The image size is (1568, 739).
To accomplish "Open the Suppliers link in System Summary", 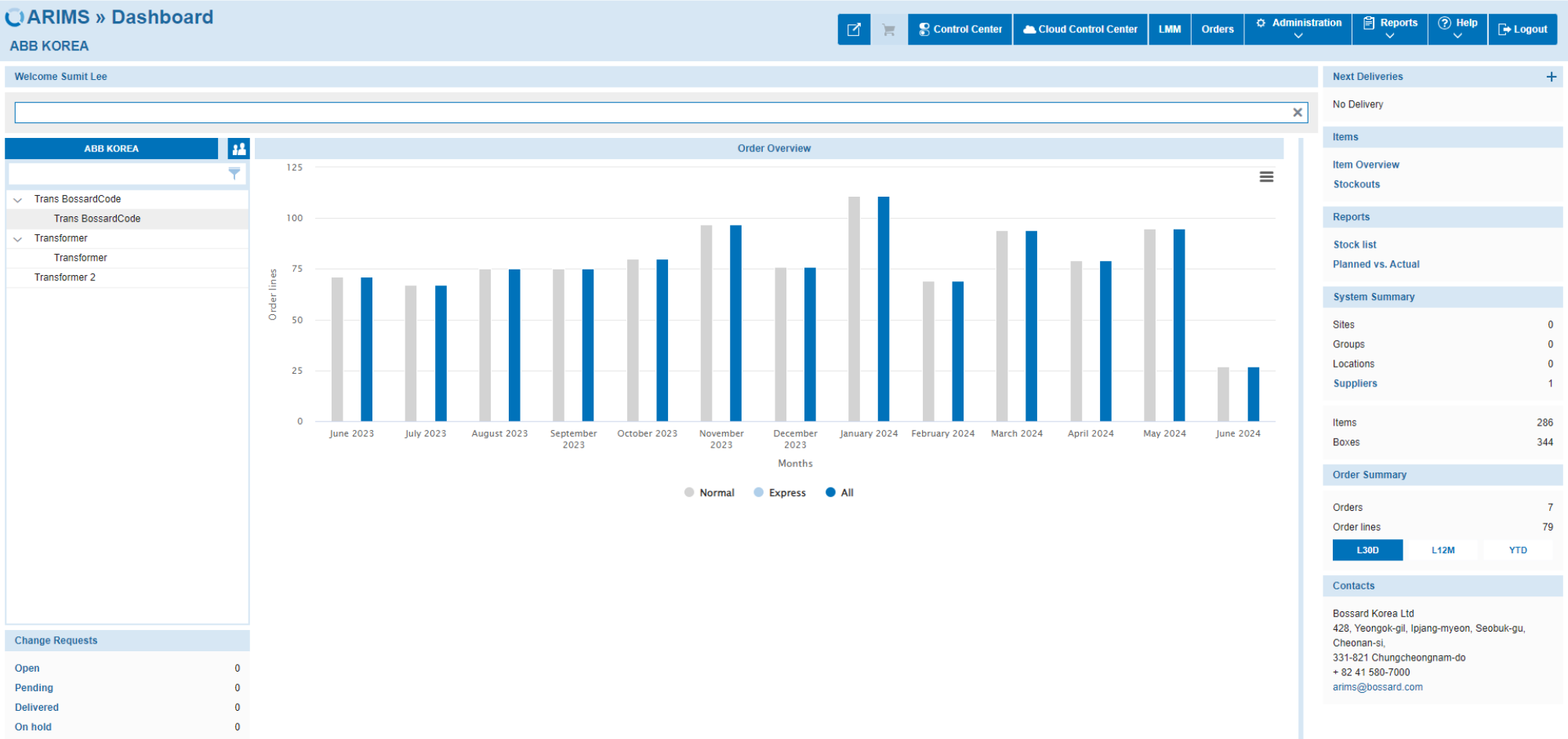I will (1355, 384).
